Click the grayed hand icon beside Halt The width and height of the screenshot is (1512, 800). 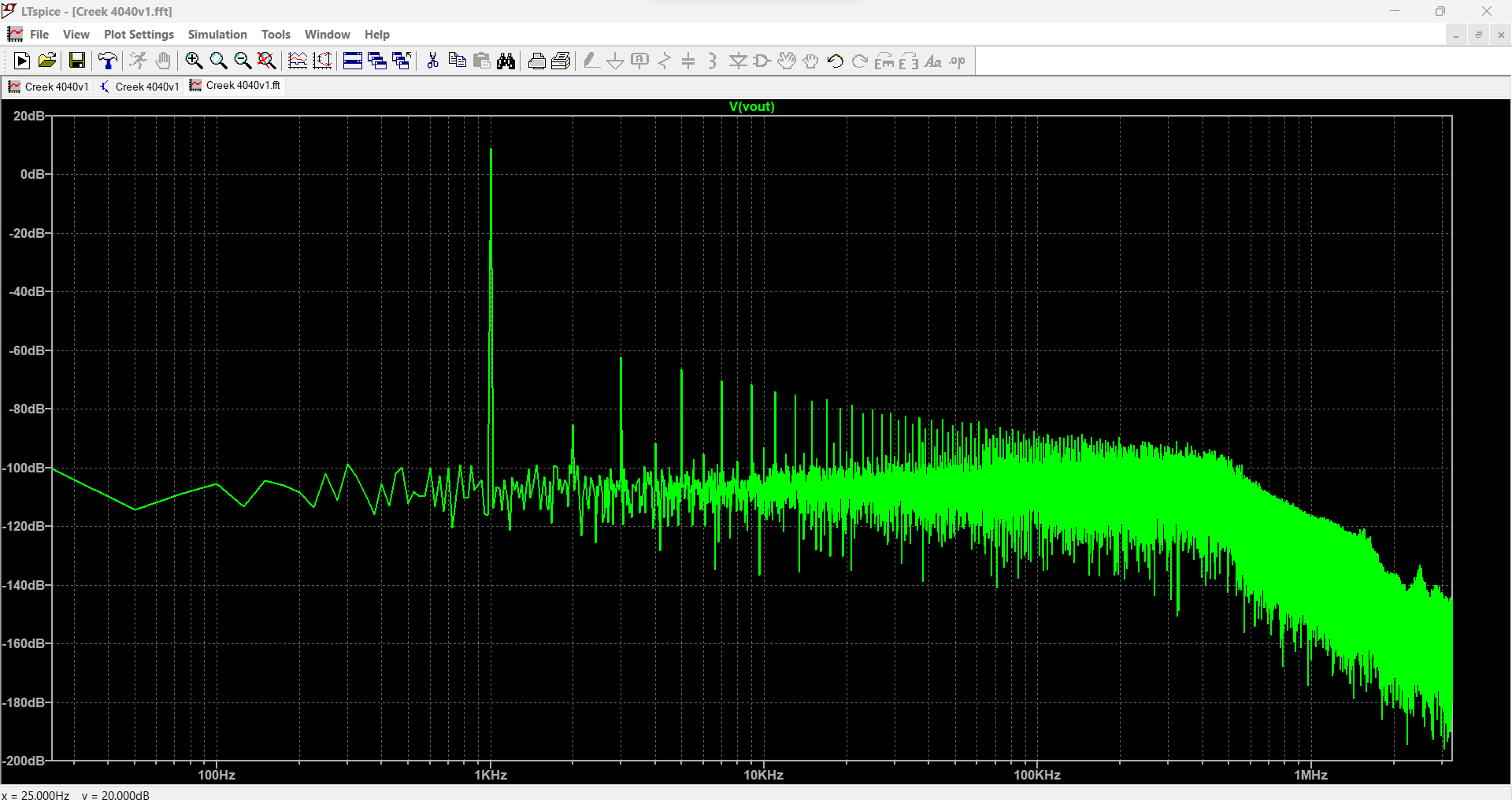(163, 61)
